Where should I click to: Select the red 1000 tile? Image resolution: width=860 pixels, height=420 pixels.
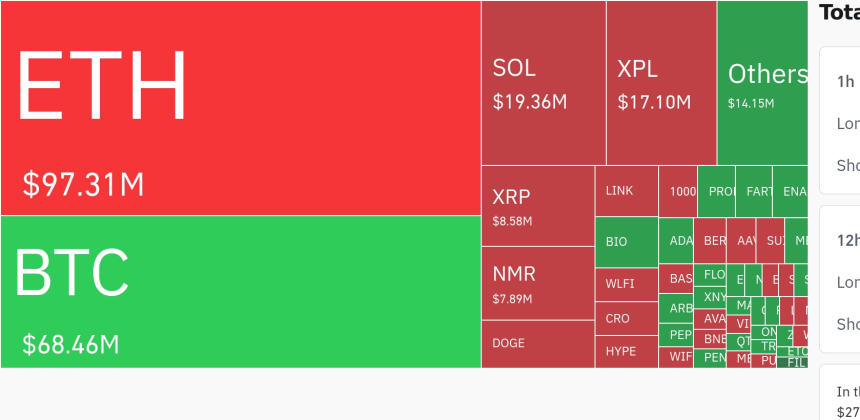(678, 191)
